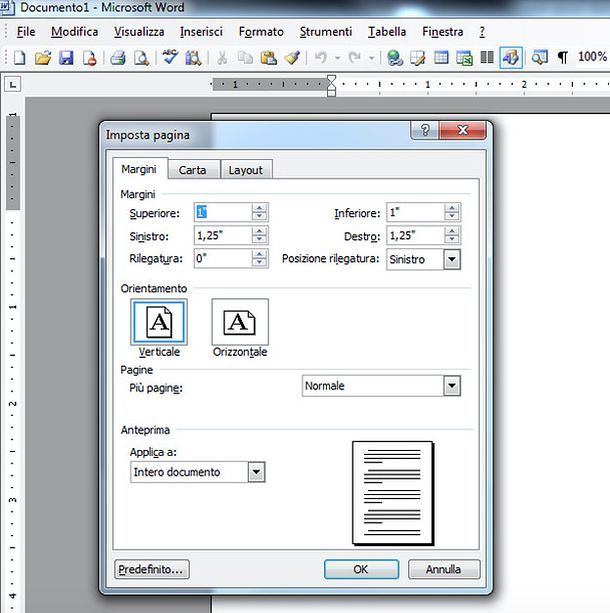The width and height of the screenshot is (610, 613).
Task: Toggle Show/Hide paragraph marks icon
Action: [x=563, y=58]
